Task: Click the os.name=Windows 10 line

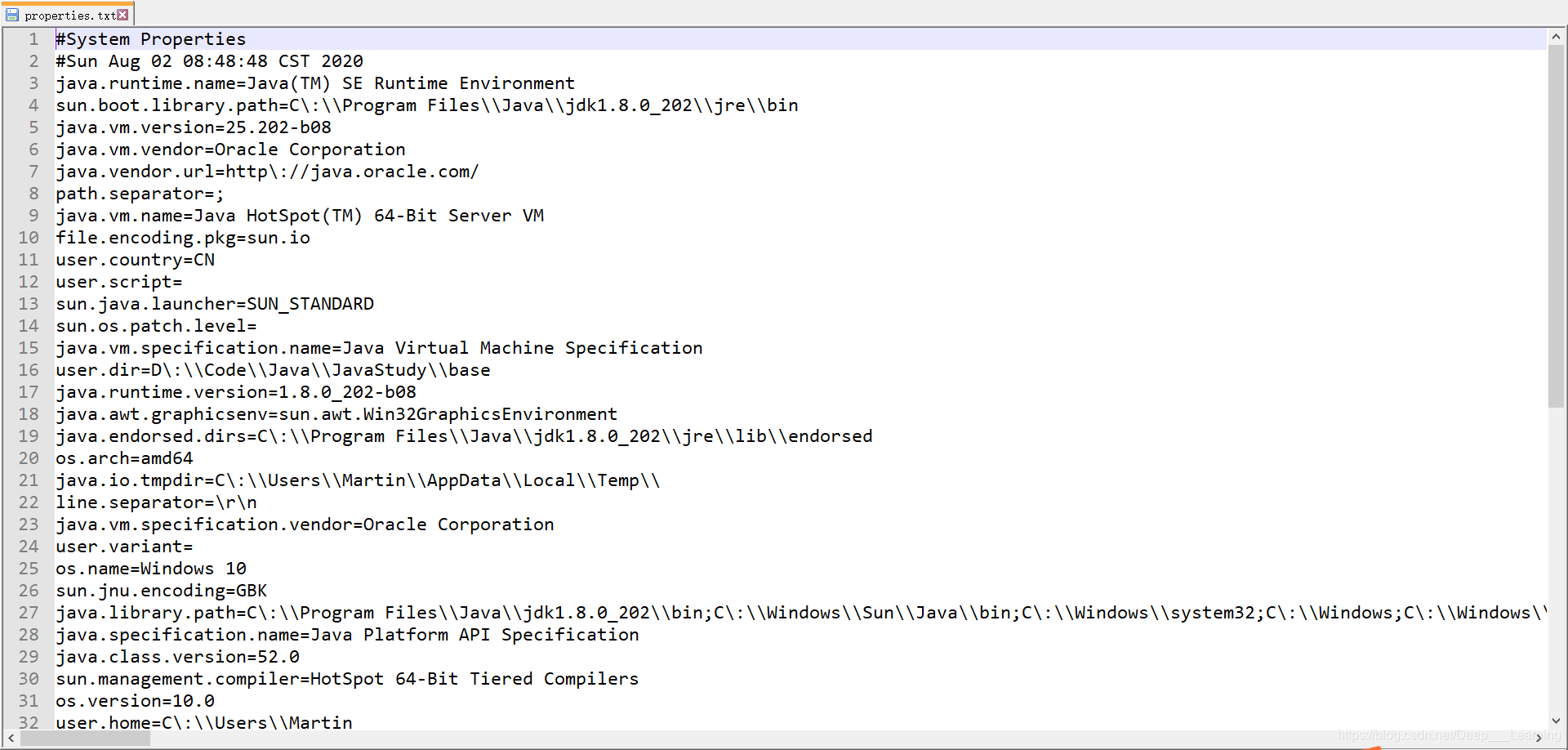Action: pyautogui.click(x=151, y=569)
